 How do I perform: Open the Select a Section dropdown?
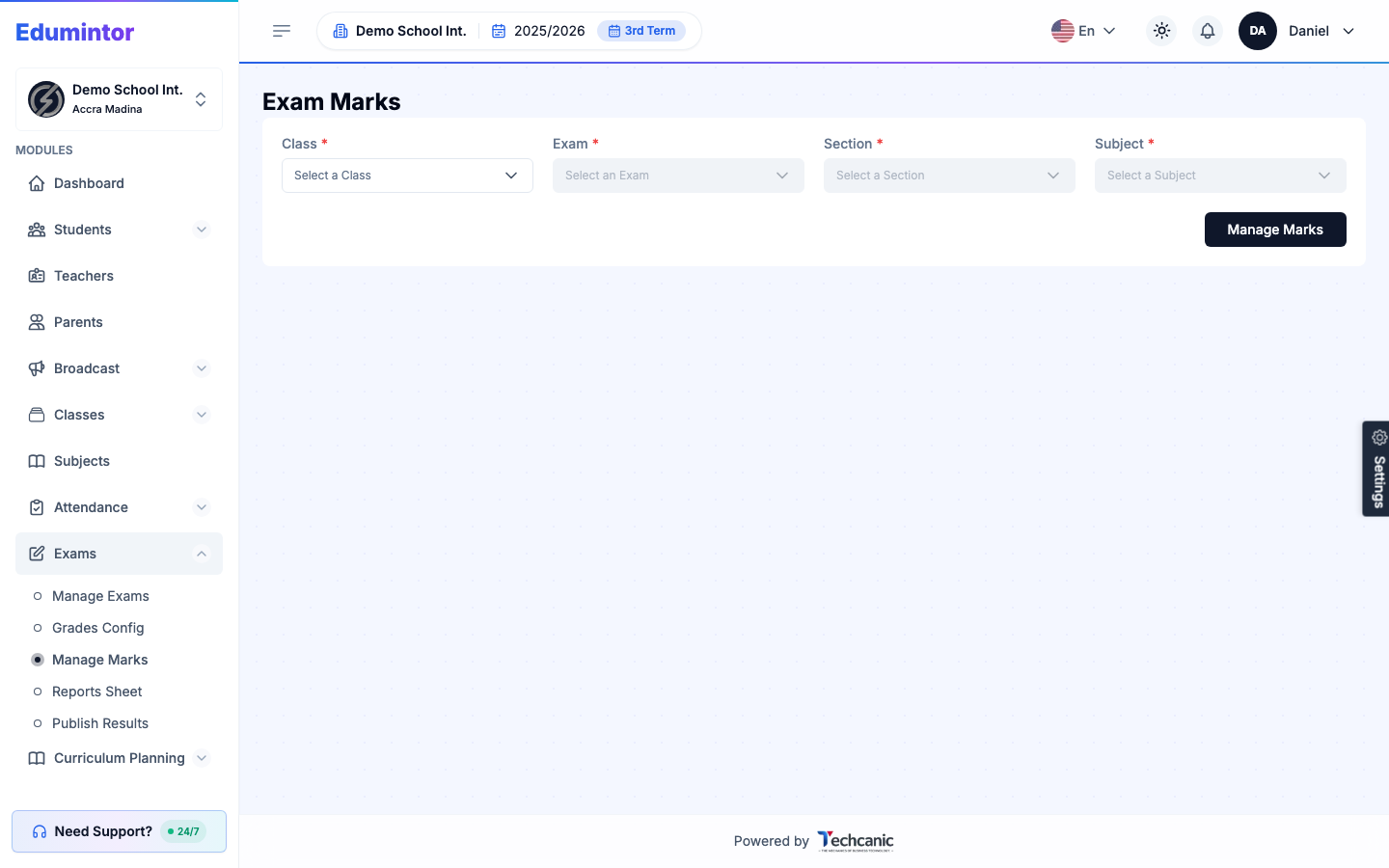click(x=949, y=176)
